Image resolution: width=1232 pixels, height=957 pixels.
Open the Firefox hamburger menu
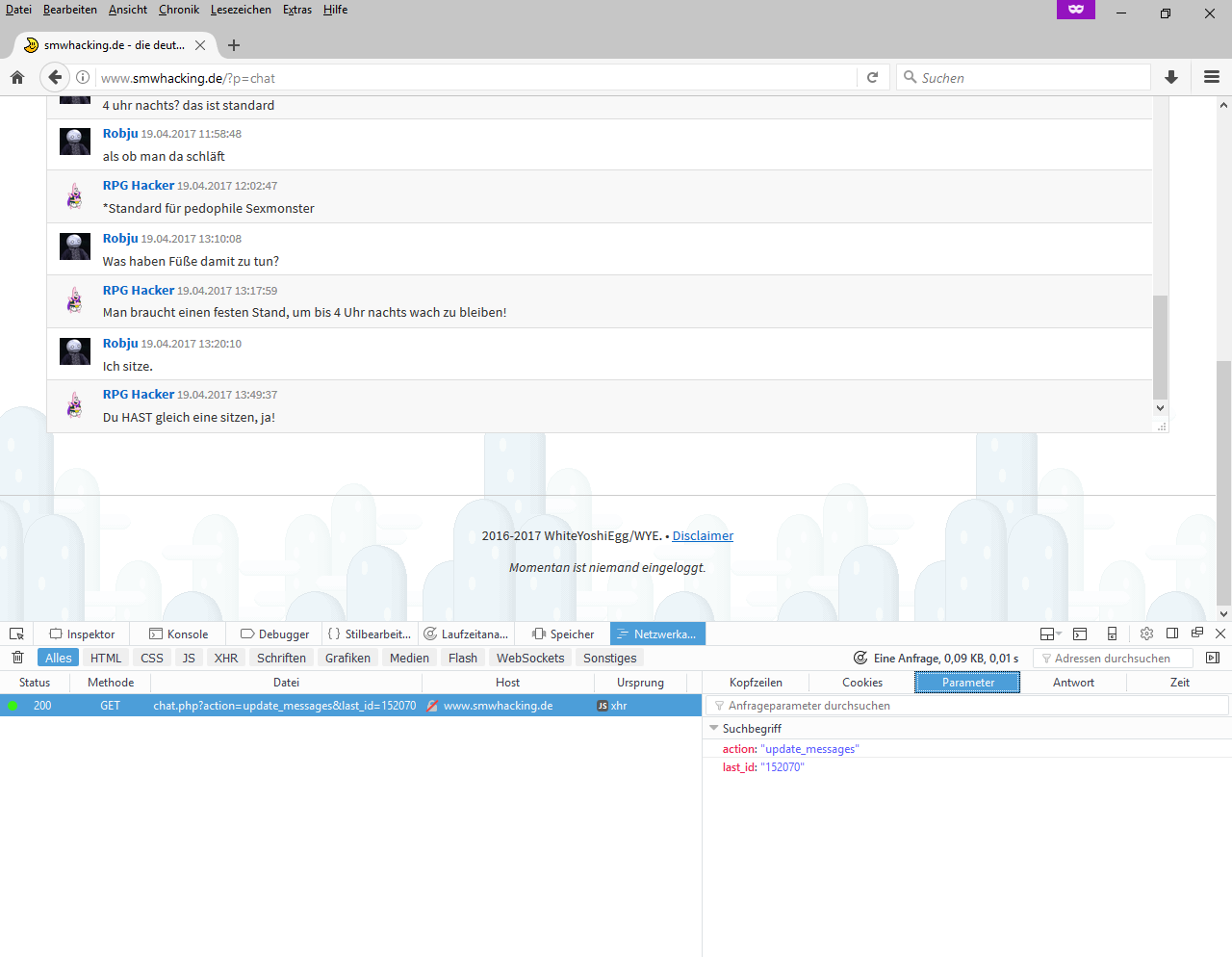coord(1212,78)
